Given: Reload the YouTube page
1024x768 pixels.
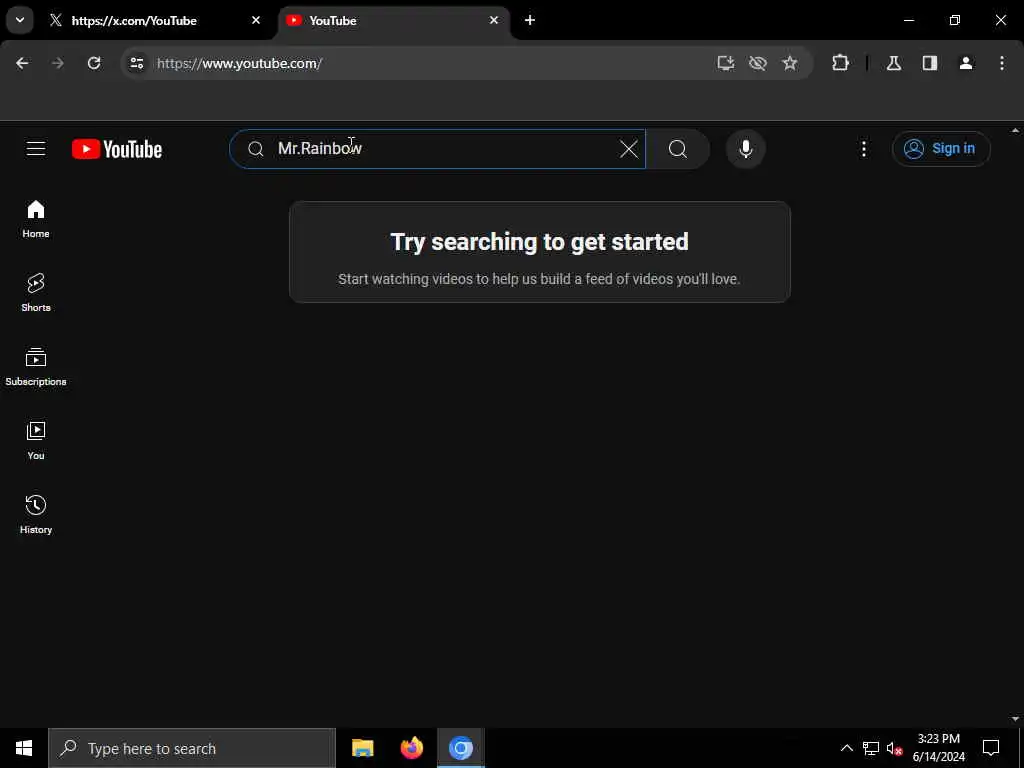Looking at the screenshot, I should 94,63.
